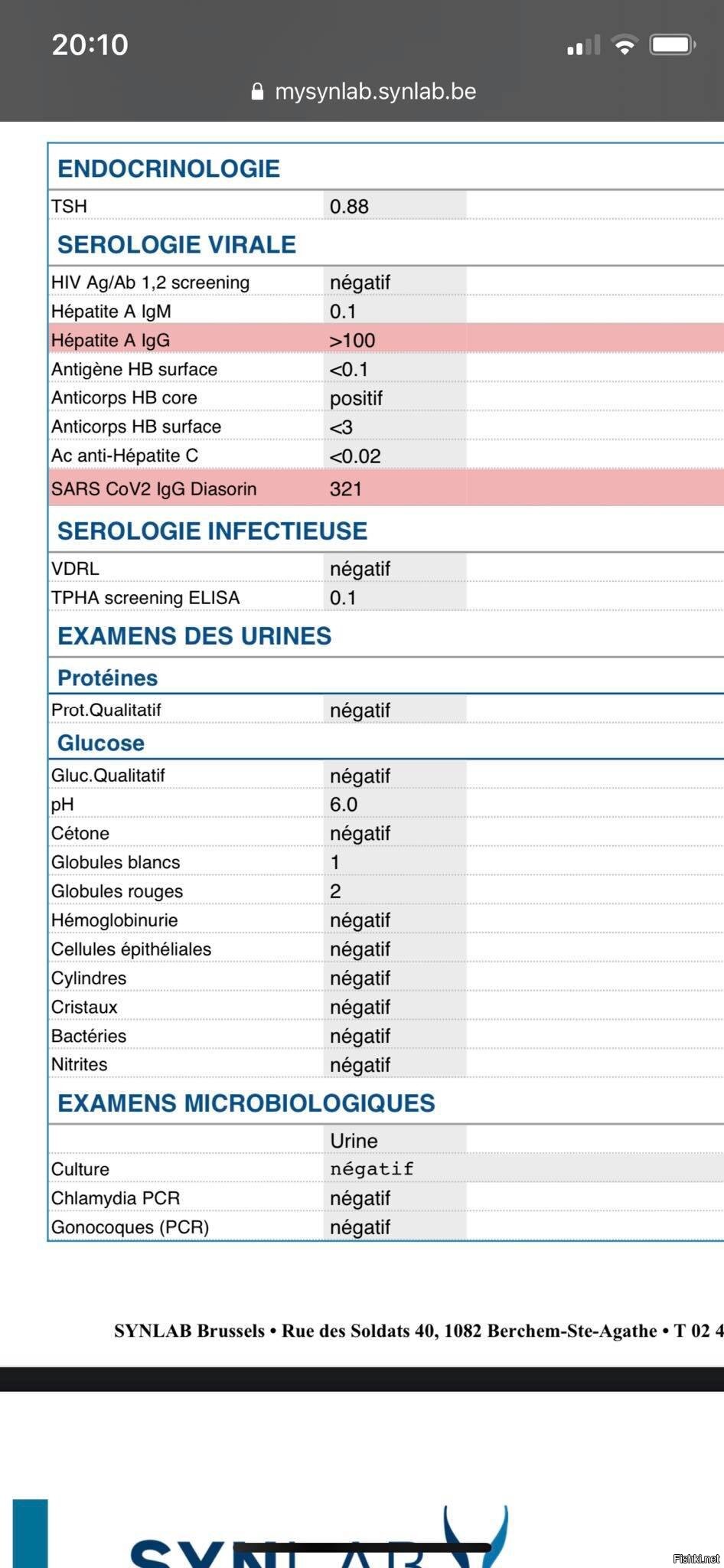The width and height of the screenshot is (724, 1568).
Task: Tap the EXAMENS MICROBIOLOGIQUES heading
Action: tap(246, 1102)
